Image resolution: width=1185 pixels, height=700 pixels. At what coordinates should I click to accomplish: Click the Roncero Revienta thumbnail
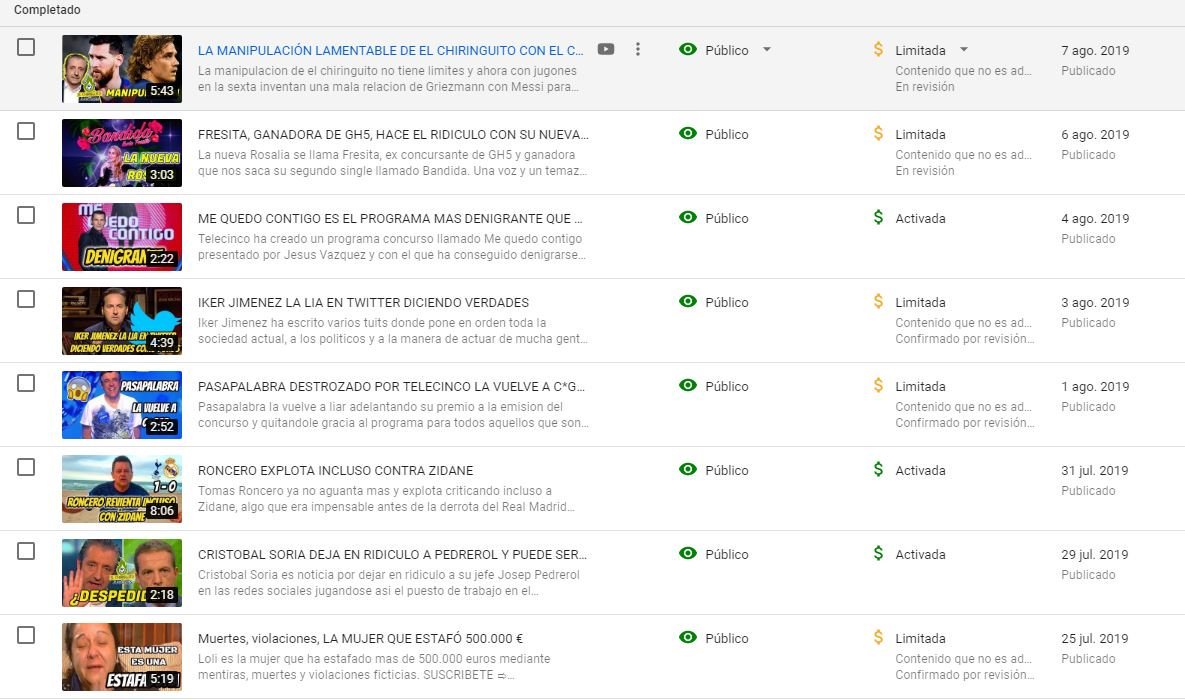tap(122, 488)
